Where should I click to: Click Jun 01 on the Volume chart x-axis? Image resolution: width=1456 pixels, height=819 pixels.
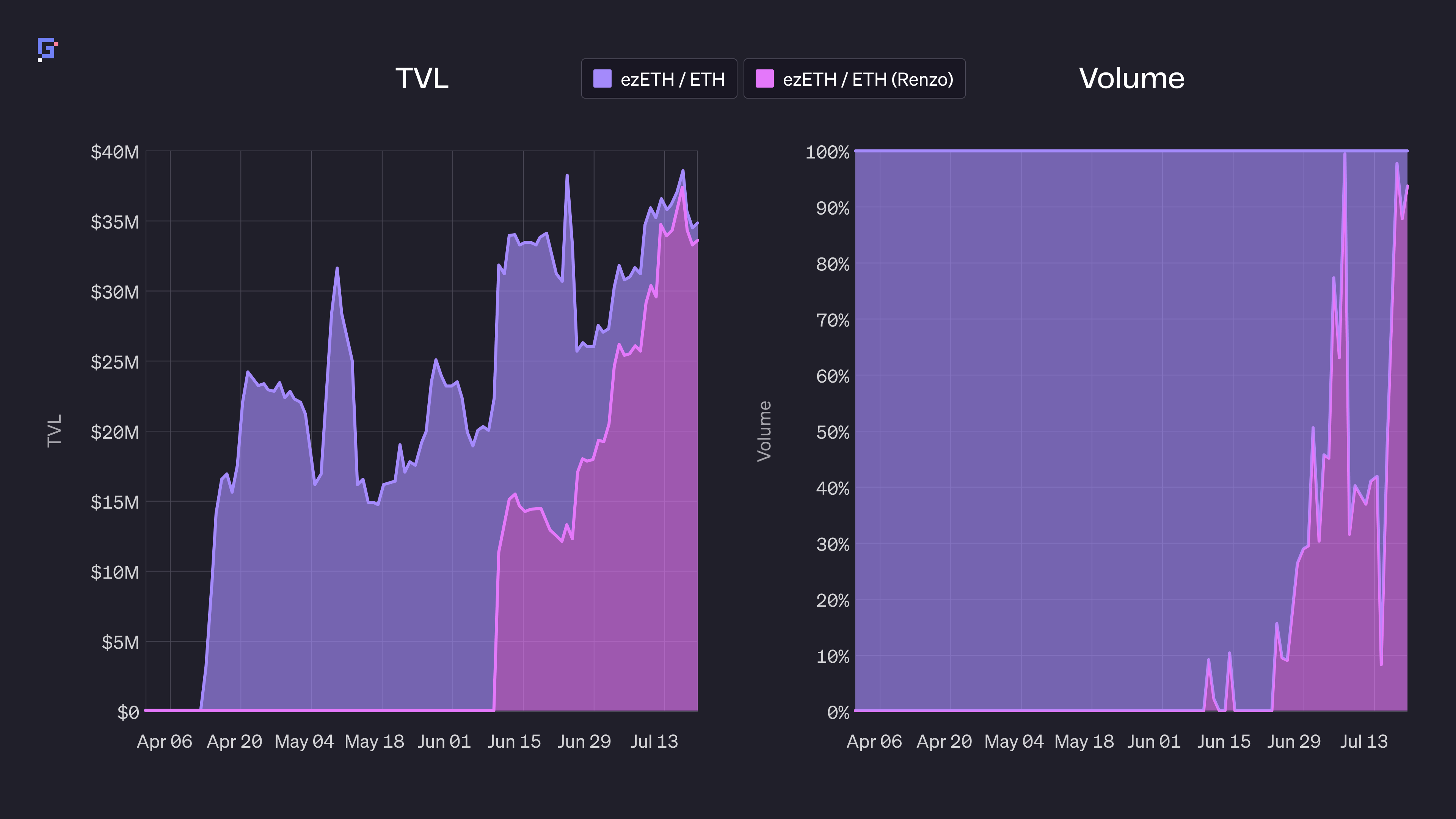1154,741
